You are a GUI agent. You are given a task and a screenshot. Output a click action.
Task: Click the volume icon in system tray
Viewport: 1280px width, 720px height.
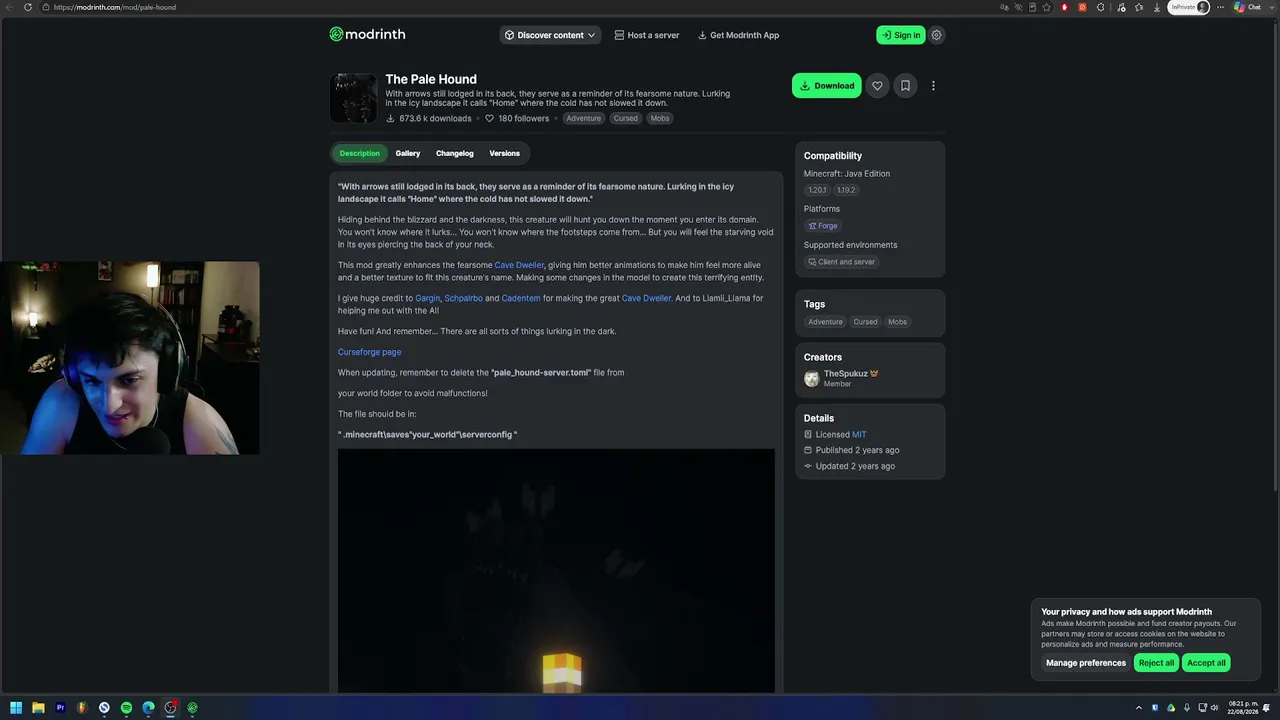click(1215, 708)
